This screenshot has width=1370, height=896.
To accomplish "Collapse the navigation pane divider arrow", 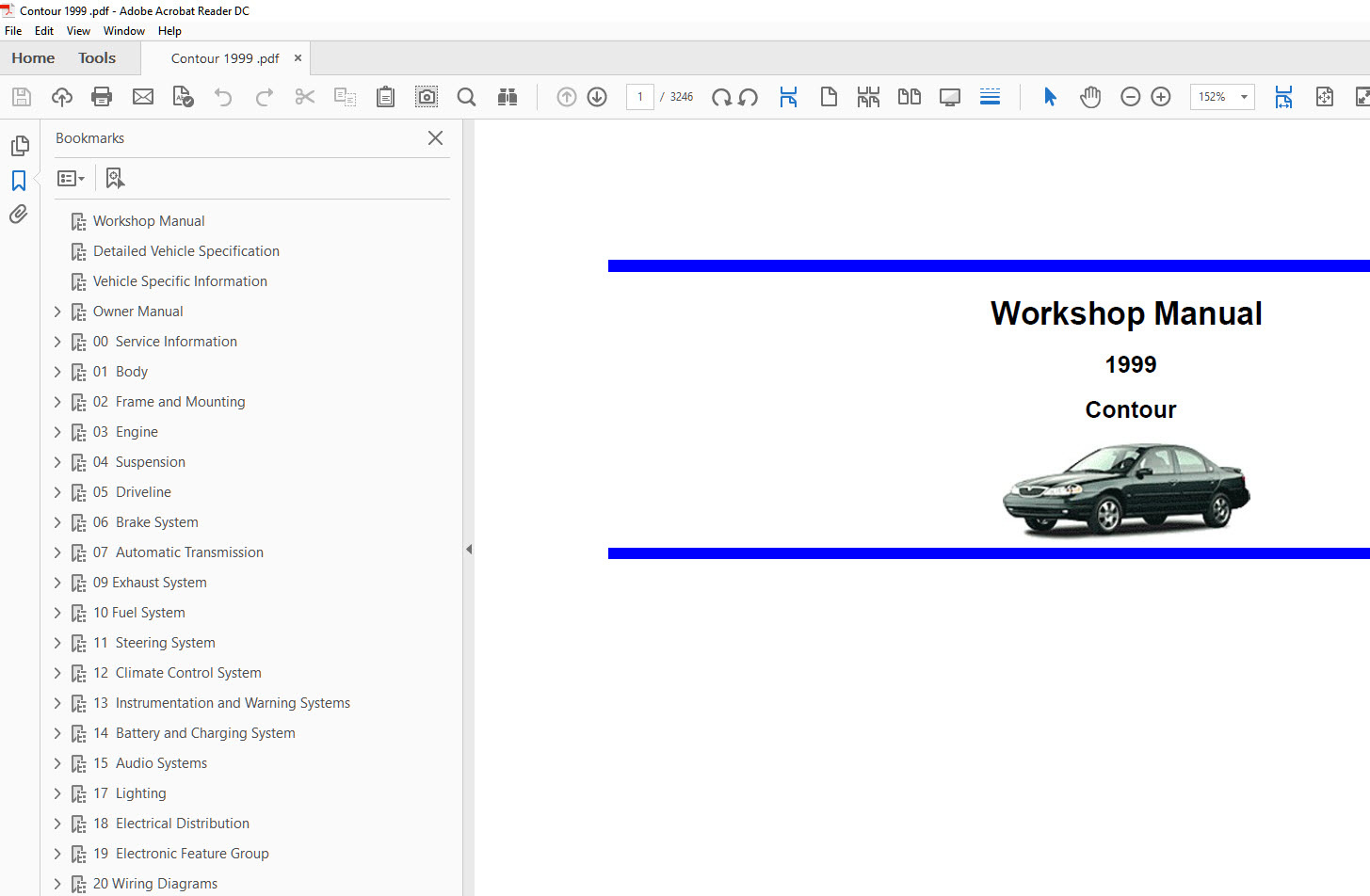I will [x=469, y=550].
